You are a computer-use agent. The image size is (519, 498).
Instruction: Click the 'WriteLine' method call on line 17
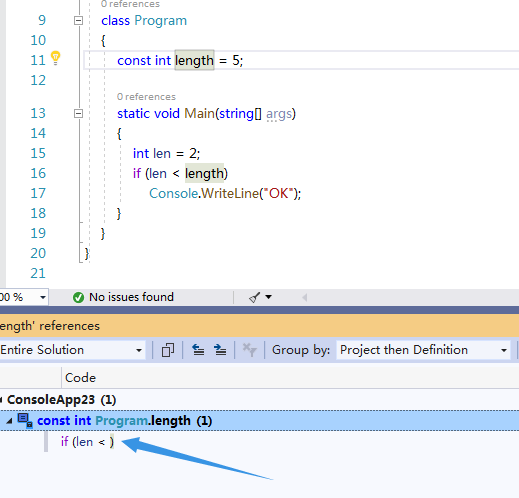click(x=230, y=193)
